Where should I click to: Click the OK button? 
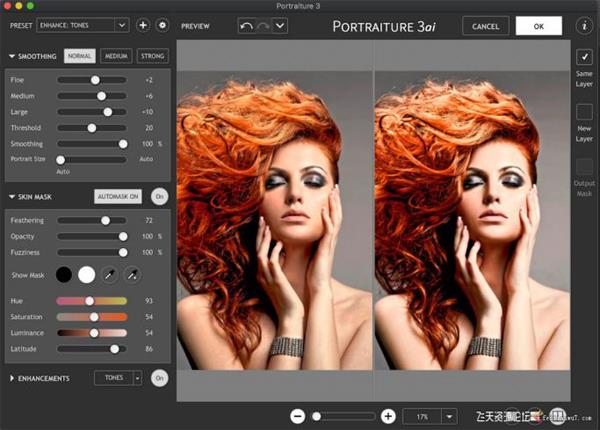(538, 25)
